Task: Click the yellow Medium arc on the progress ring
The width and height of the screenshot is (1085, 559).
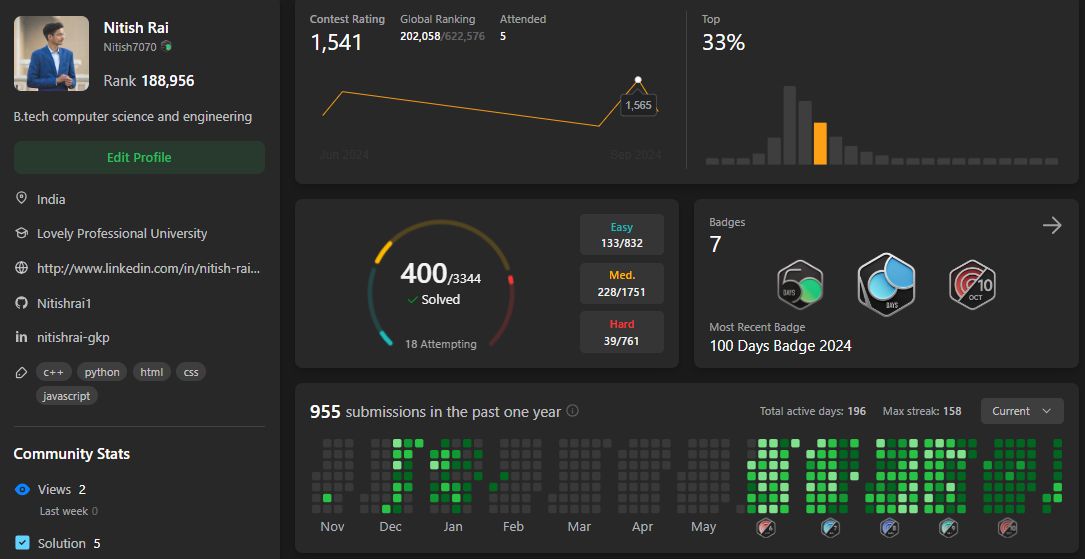Action: (383, 252)
